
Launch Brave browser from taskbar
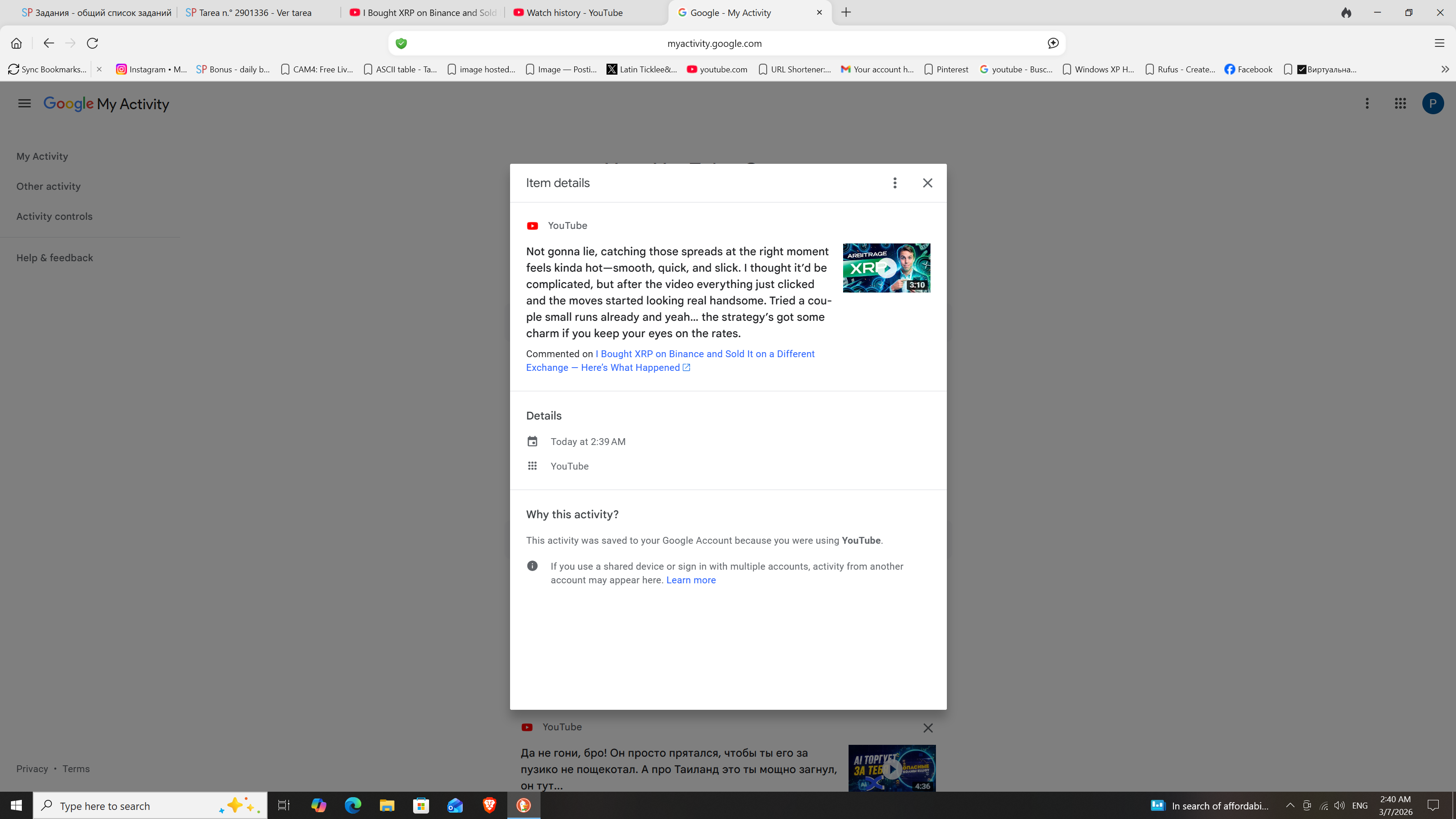489,805
